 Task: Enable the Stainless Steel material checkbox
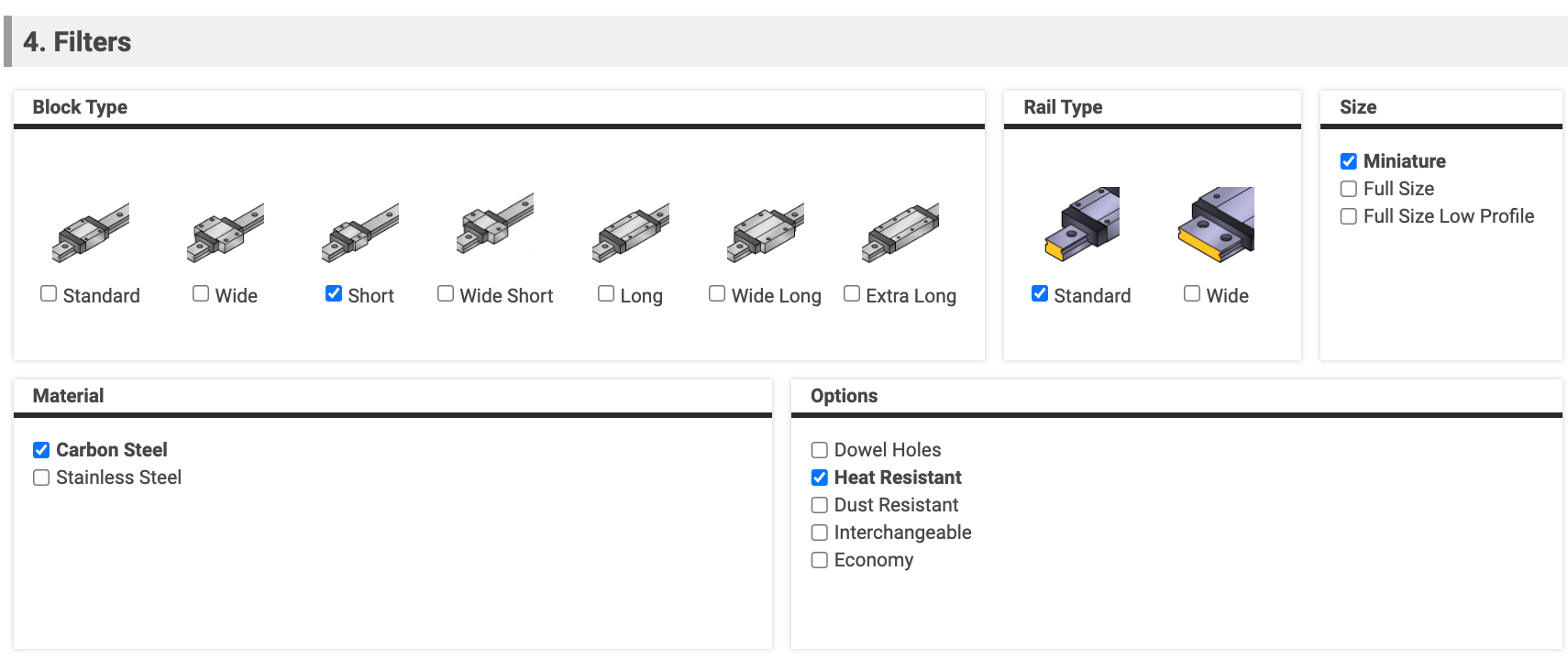click(x=41, y=478)
